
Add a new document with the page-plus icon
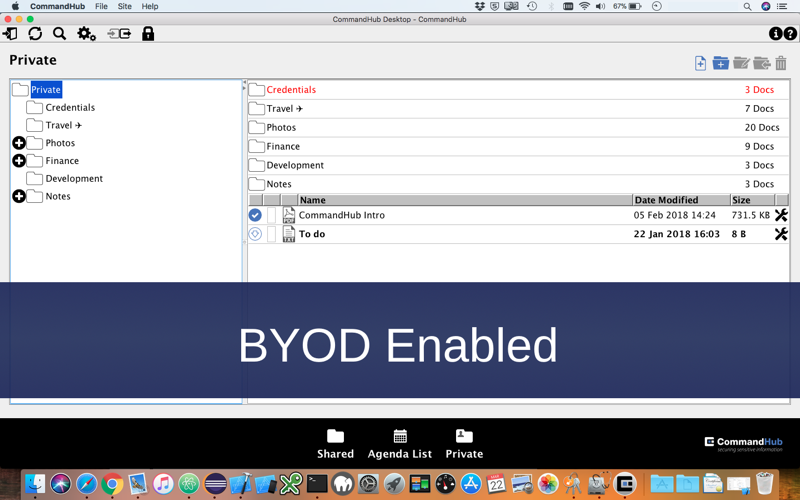coord(700,63)
